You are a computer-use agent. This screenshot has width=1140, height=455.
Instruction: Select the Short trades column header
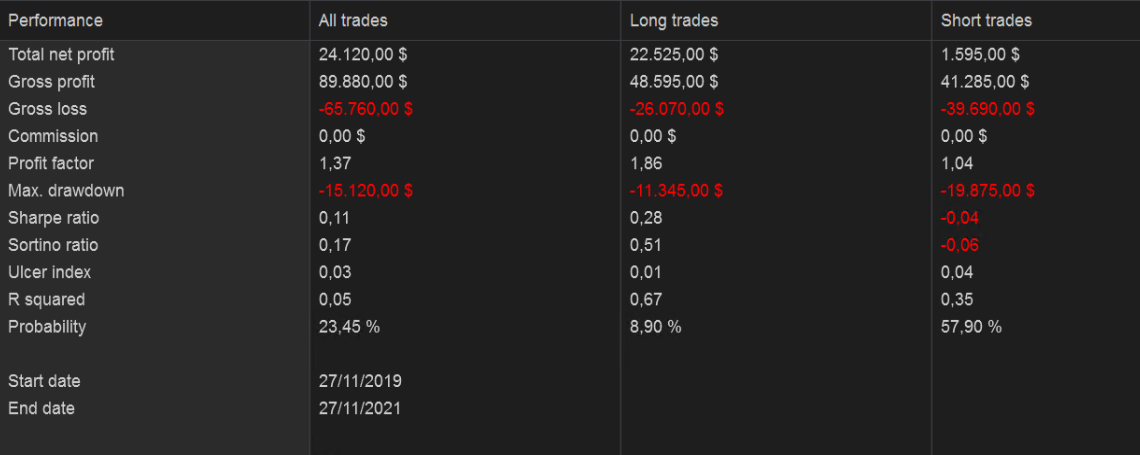pos(986,20)
